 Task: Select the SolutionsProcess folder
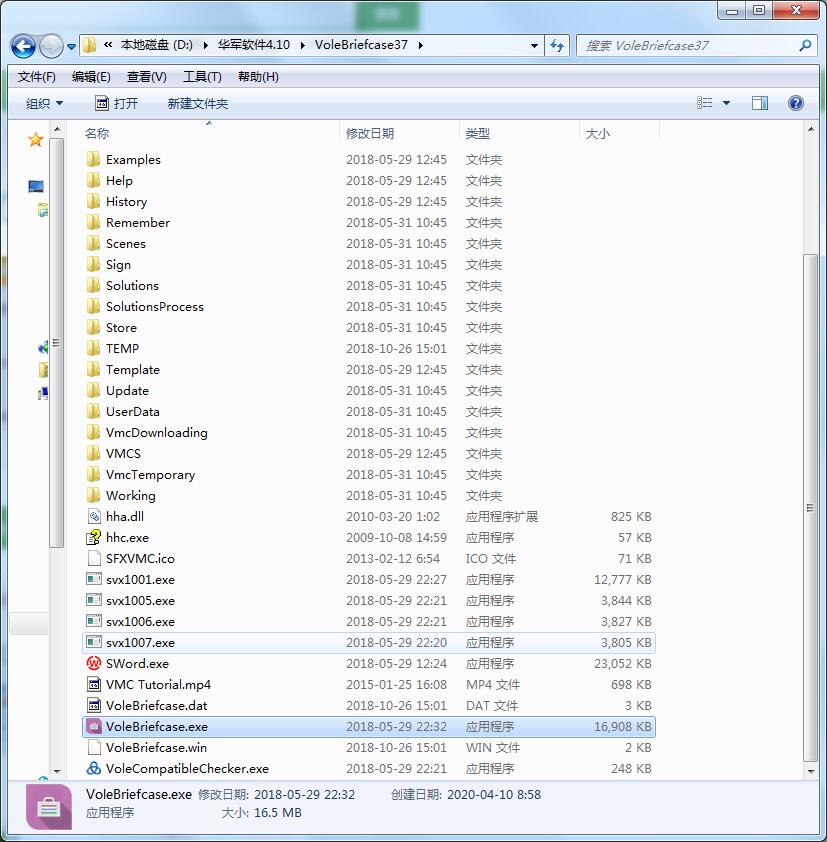155,306
